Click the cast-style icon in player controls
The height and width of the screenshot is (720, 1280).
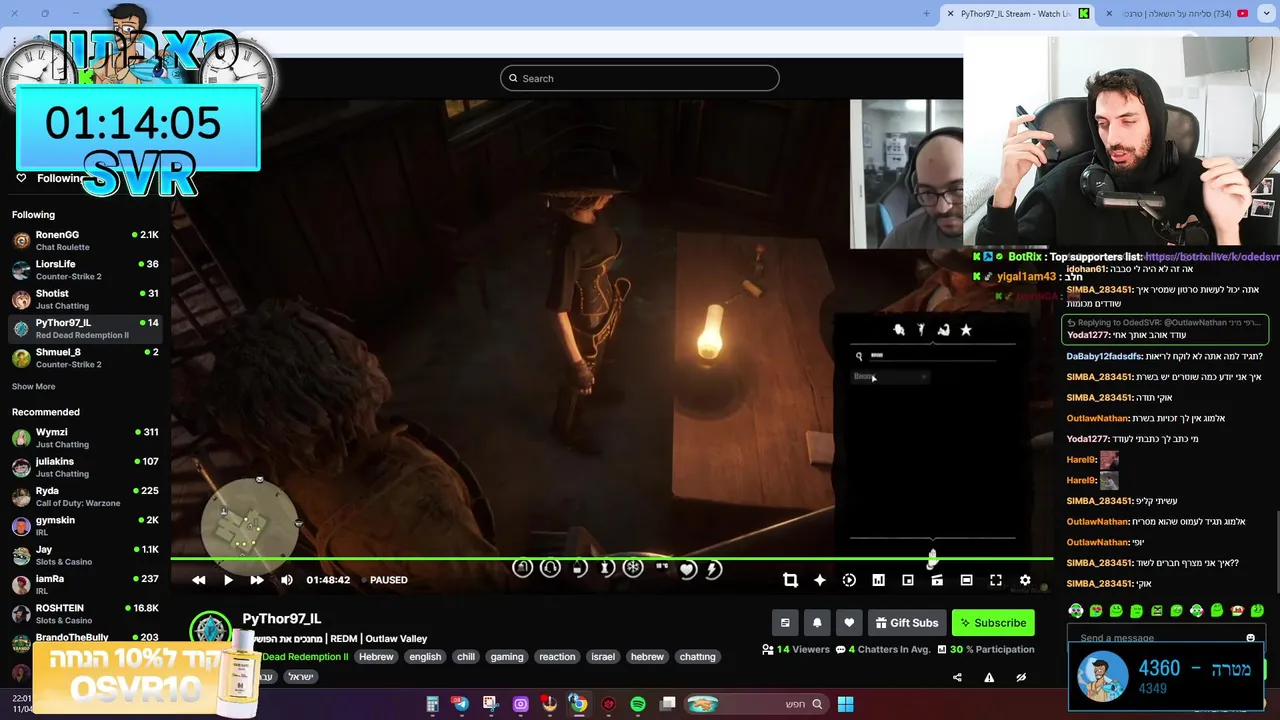pos(937,580)
